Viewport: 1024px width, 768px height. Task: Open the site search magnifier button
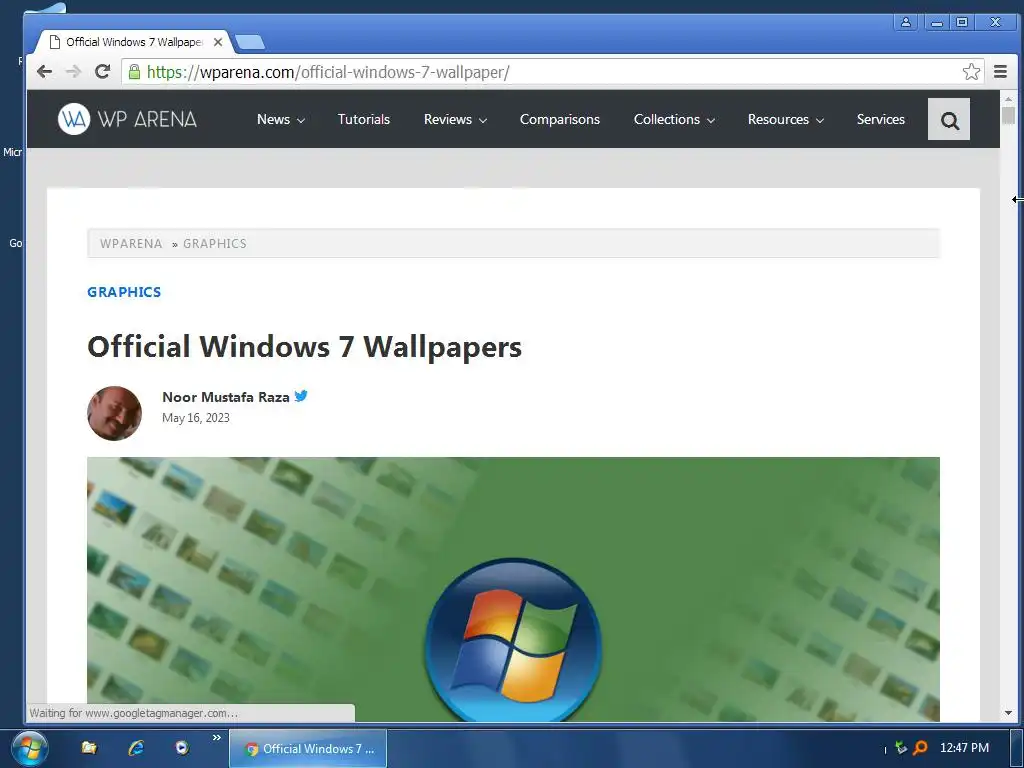[949, 119]
